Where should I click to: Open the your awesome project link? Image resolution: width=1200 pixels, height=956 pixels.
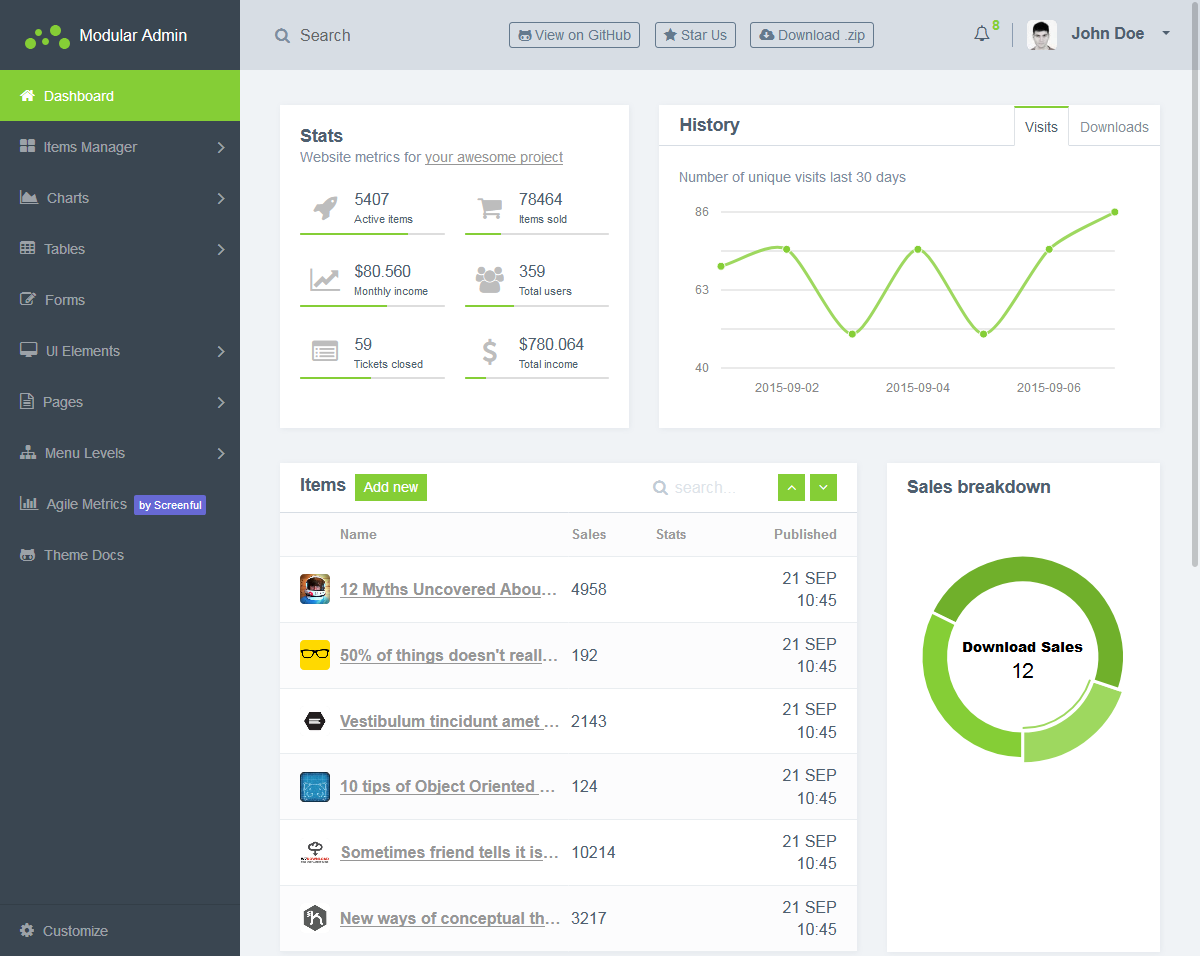click(493, 157)
